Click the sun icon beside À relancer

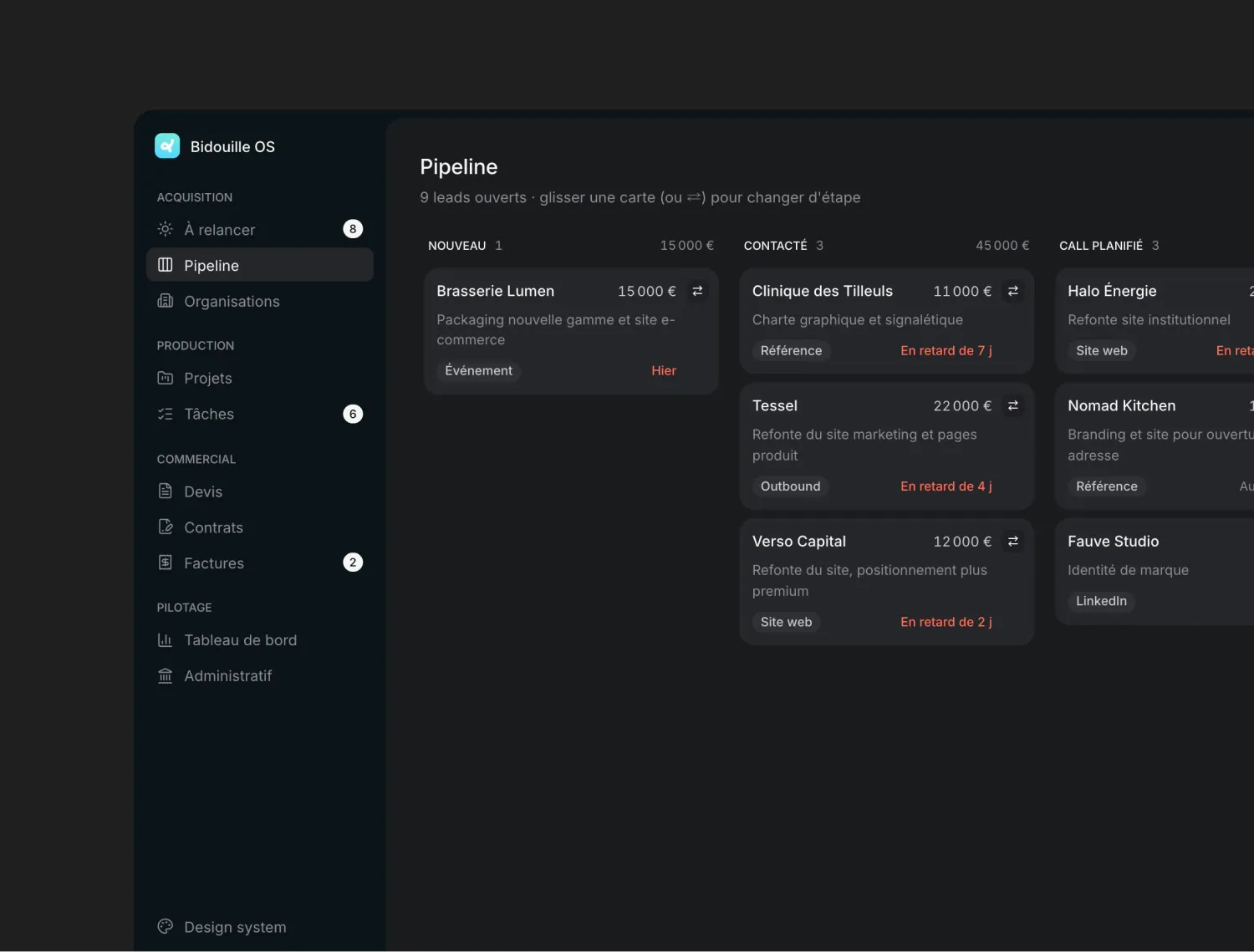tap(166, 229)
